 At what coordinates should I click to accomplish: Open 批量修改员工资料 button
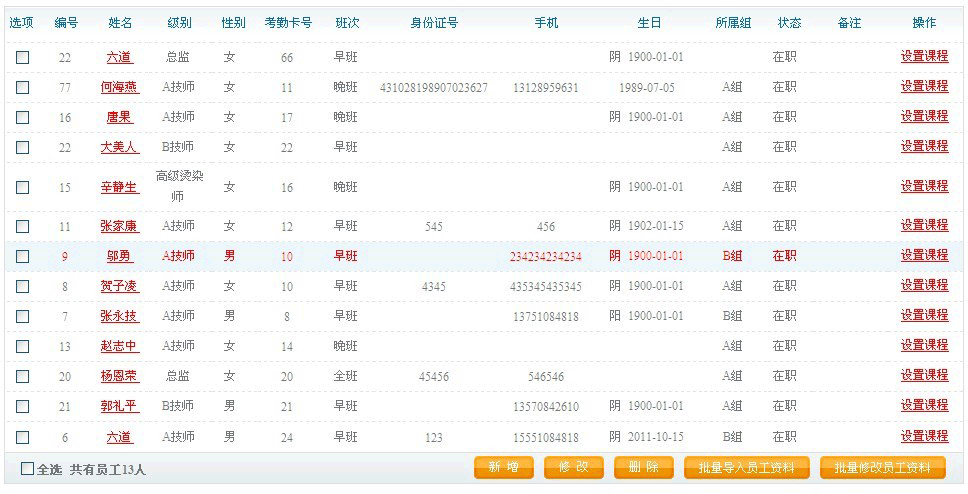(x=882, y=468)
